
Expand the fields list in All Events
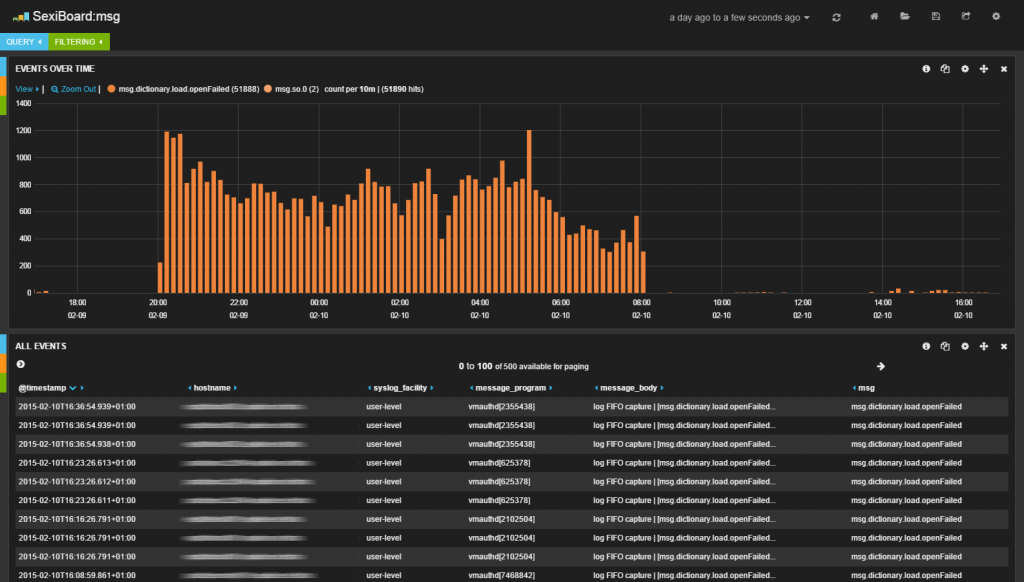click(20, 364)
